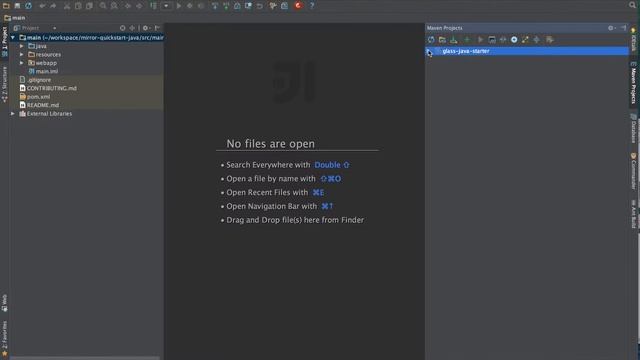
Task: Click Download Sources icon in Maven panel
Action: (453, 40)
